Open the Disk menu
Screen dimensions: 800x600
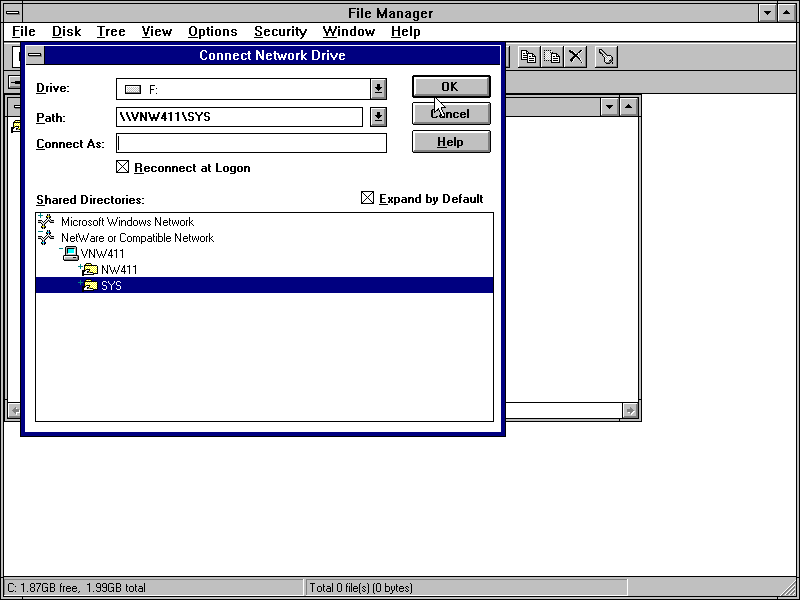click(x=66, y=32)
